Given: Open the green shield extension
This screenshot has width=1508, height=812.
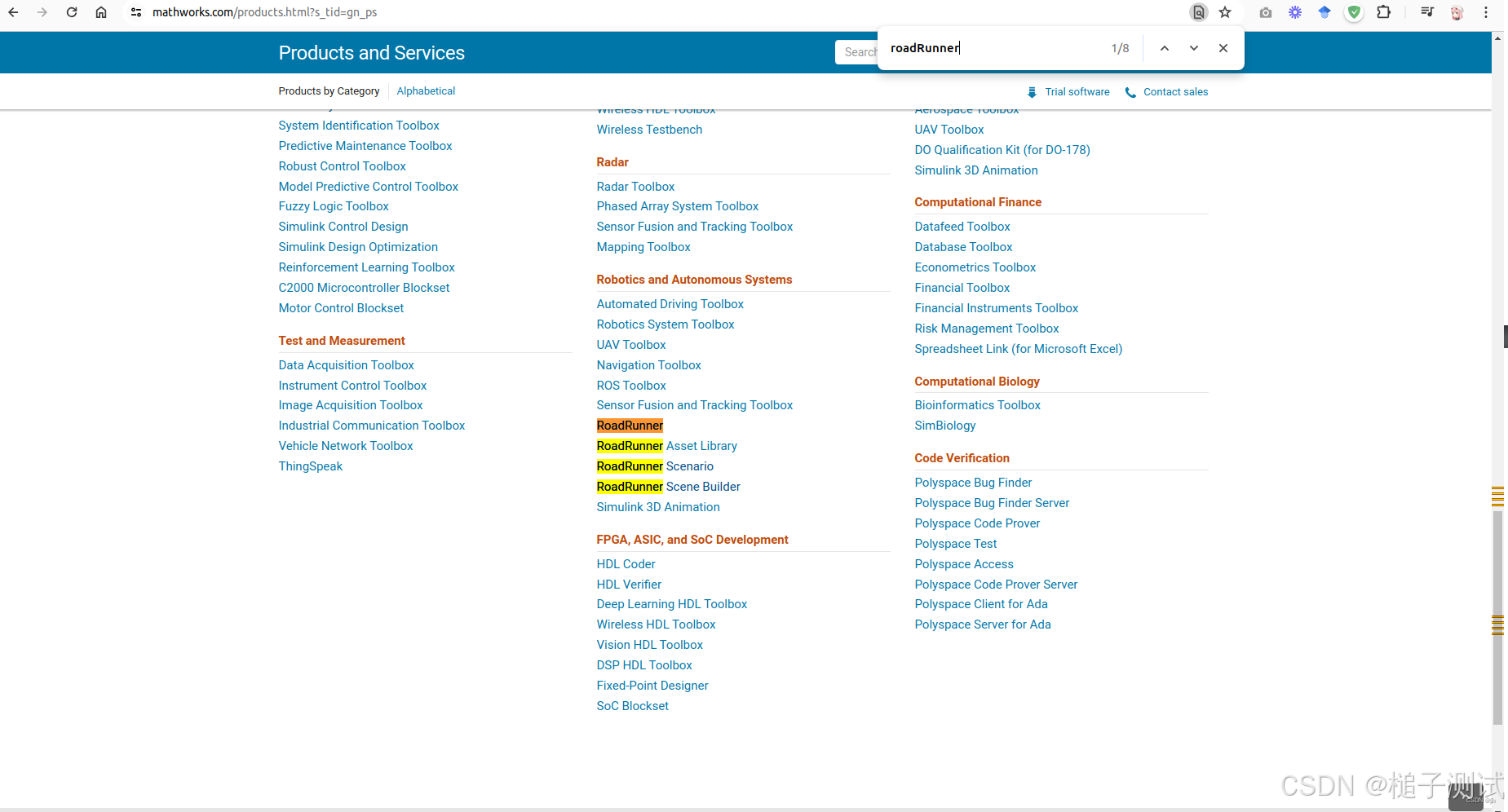Looking at the screenshot, I should (1354, 12).
